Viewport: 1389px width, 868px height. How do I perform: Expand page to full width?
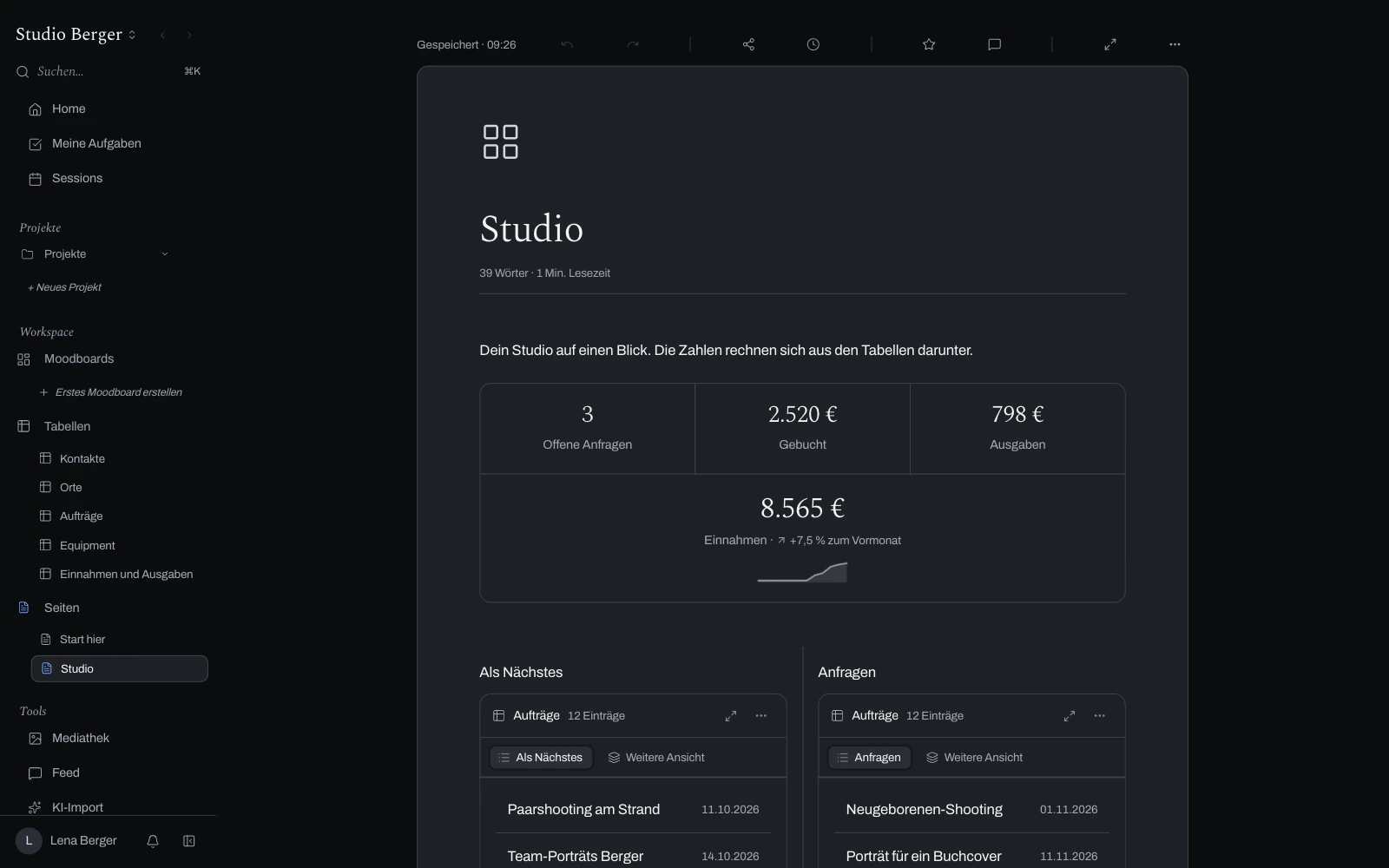[x=1110, y=44]
